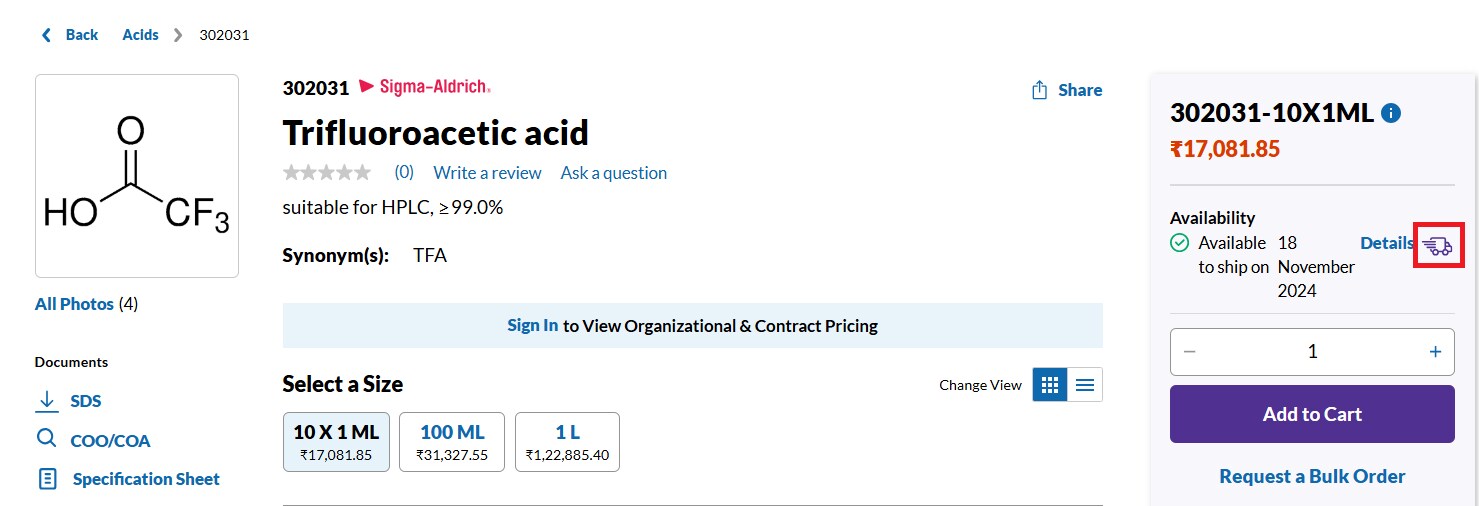Click the COO/COA search icon
Screen dimensions: 1479x506
[46, 439]
